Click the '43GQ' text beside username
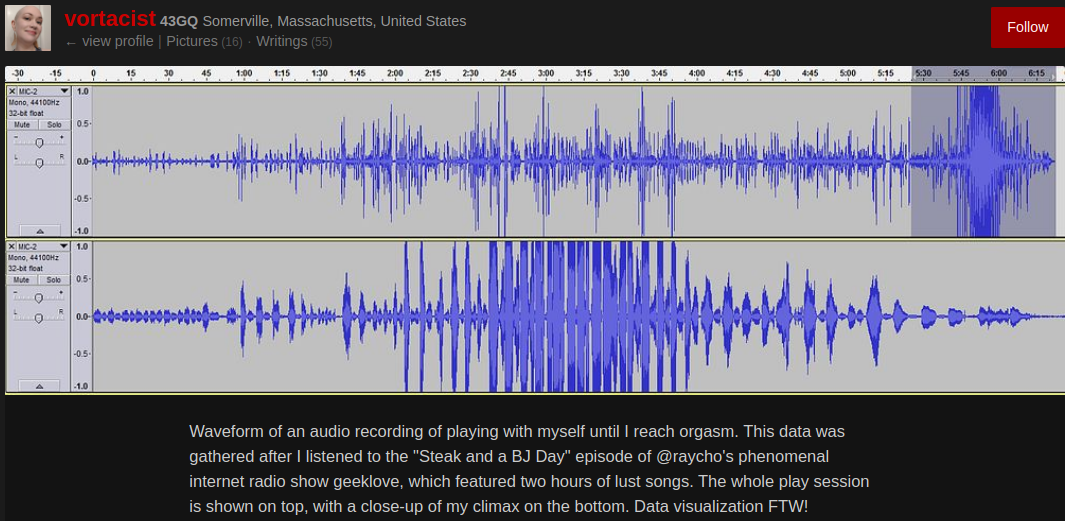 pos(179,22)
